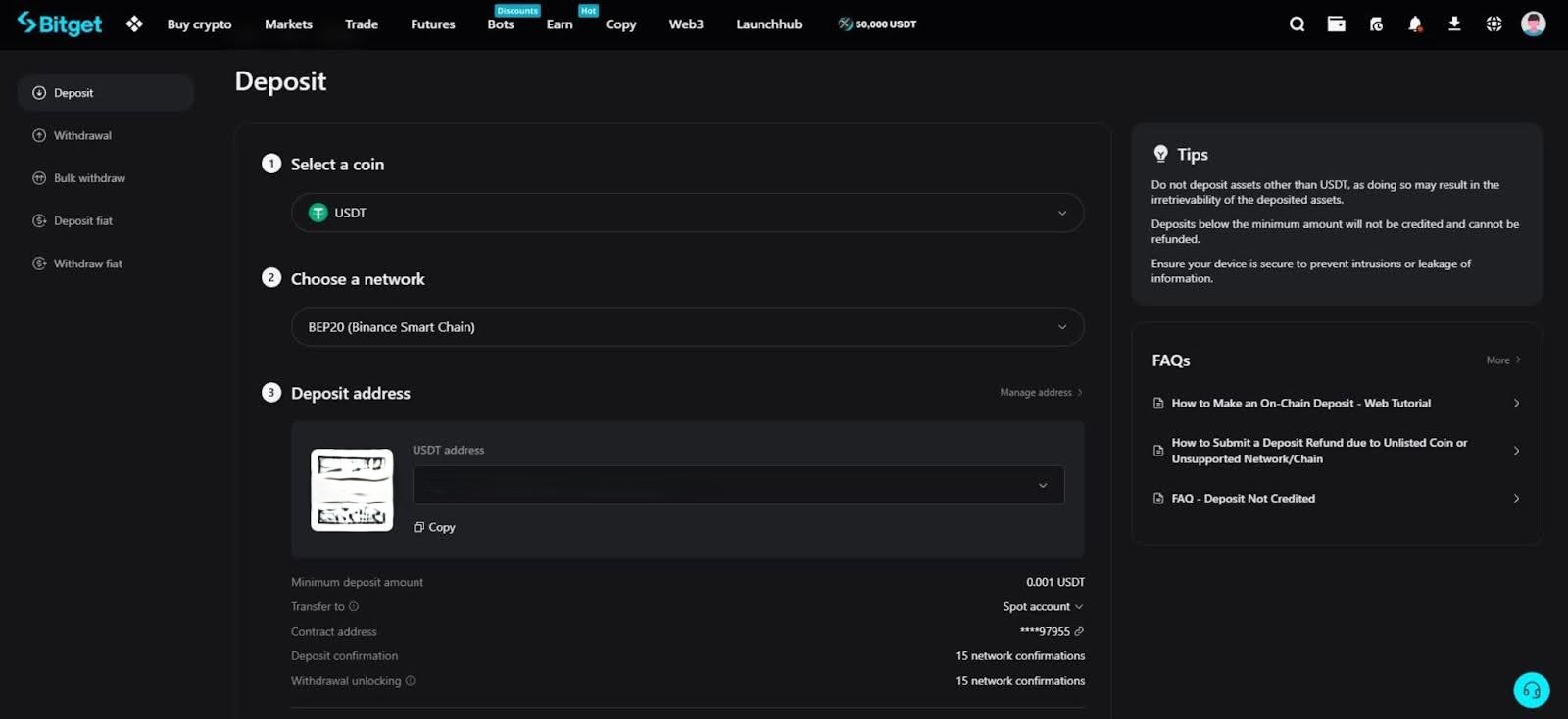Screen dimensions: 1568x719
Task: Open the order history icon
Action: [1376, 24]
